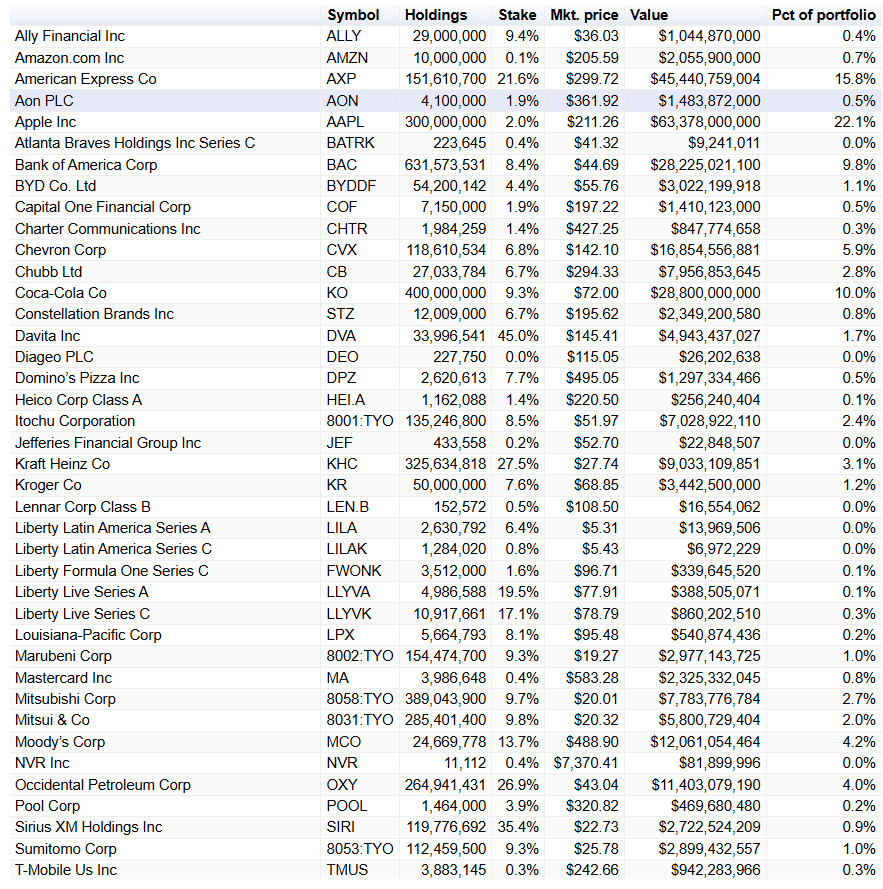Select the Davita Inc 45.0% stake cell
The height and width of the screenshot is (889, 883).
[518, 336]
